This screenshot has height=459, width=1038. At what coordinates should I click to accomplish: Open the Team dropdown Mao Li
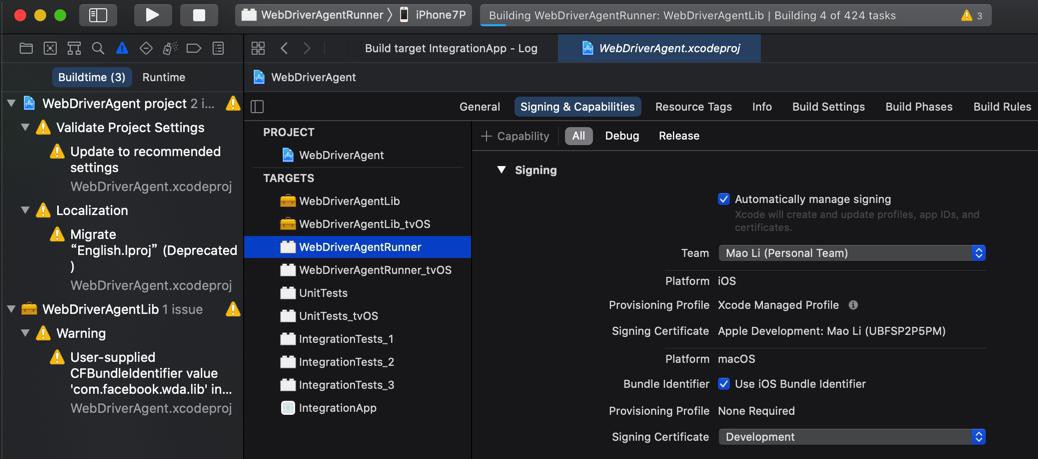click(x=852, y=253)
